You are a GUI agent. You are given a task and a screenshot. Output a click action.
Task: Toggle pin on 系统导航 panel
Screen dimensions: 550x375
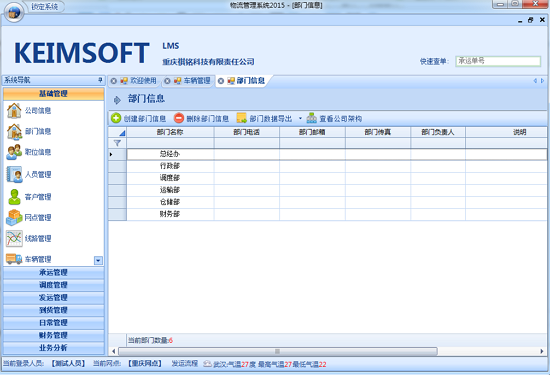[100, 80]
